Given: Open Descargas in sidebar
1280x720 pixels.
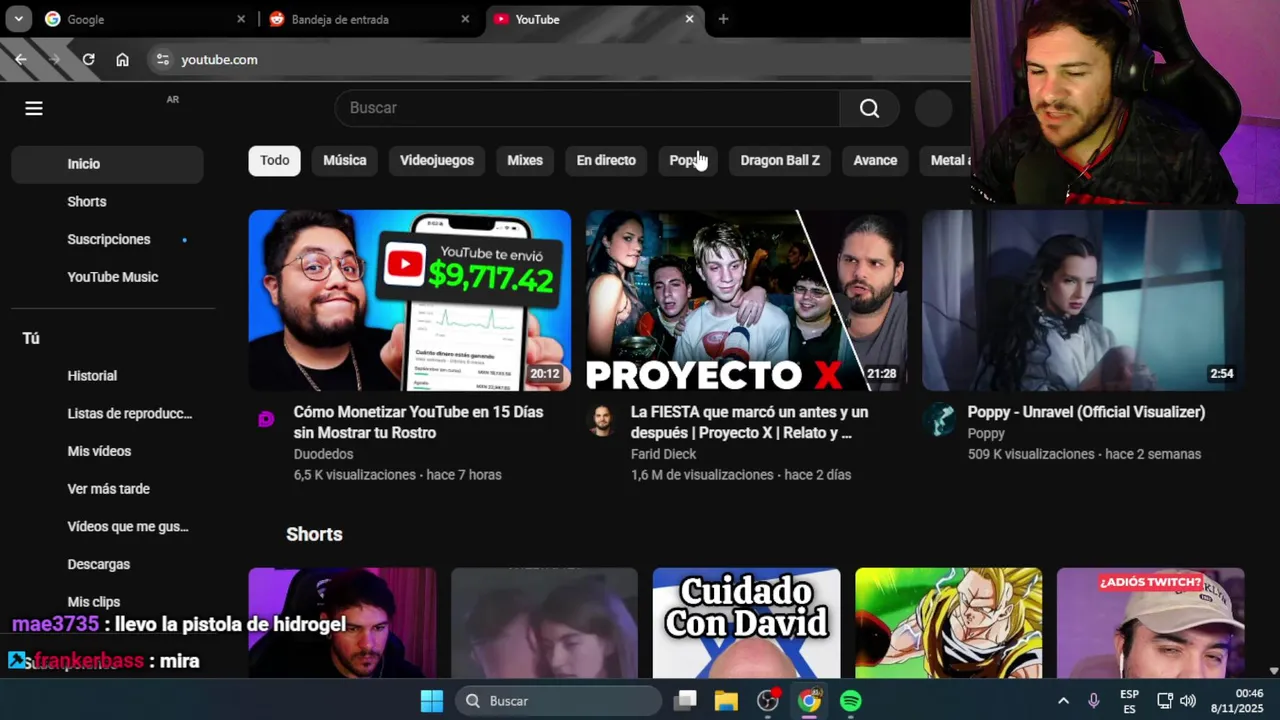Looking at the screenshot, I should coord(107,564).
